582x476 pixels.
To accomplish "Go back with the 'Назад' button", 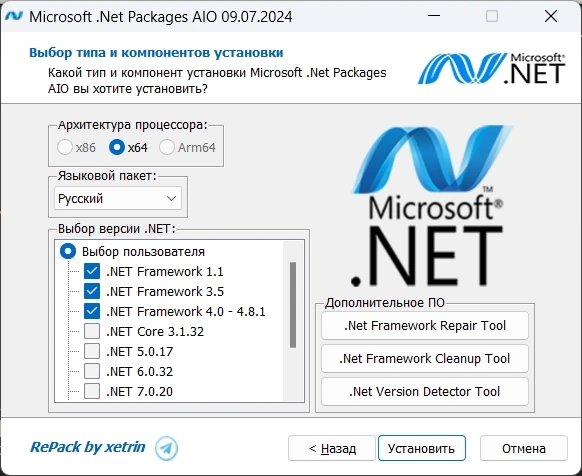I will tap(332, 448).
